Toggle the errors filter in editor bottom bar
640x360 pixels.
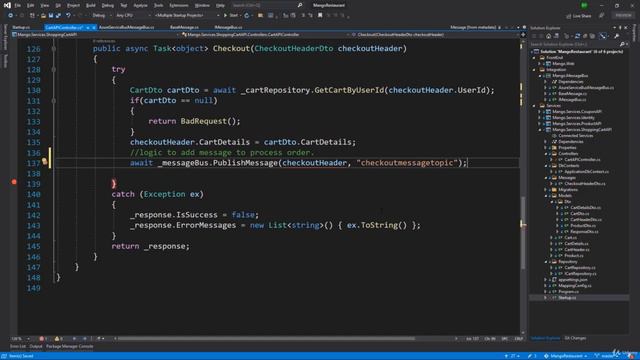42,338
